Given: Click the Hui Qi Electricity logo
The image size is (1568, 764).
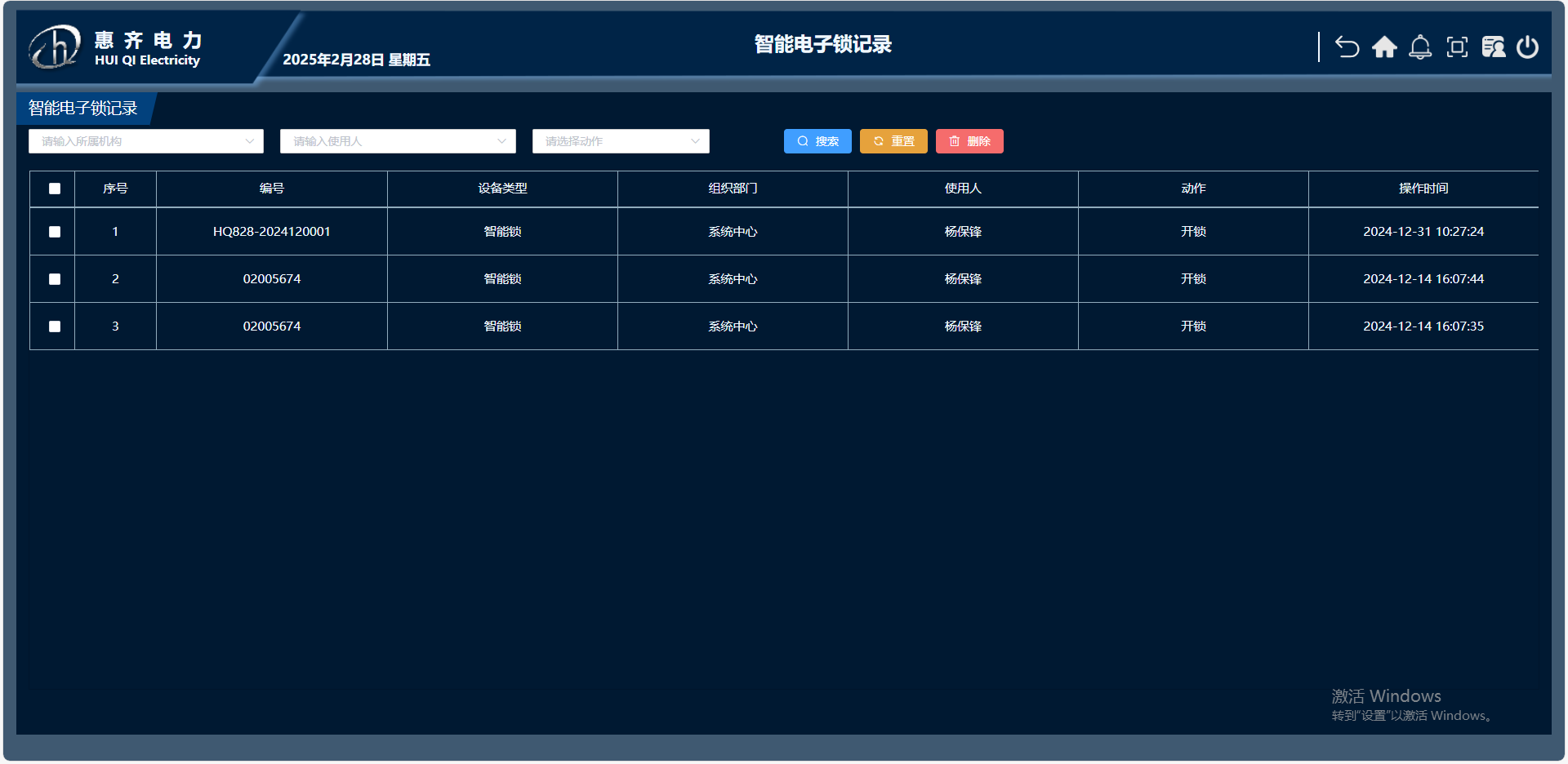Looking at the screenshot, I should [x=115, y=47].
